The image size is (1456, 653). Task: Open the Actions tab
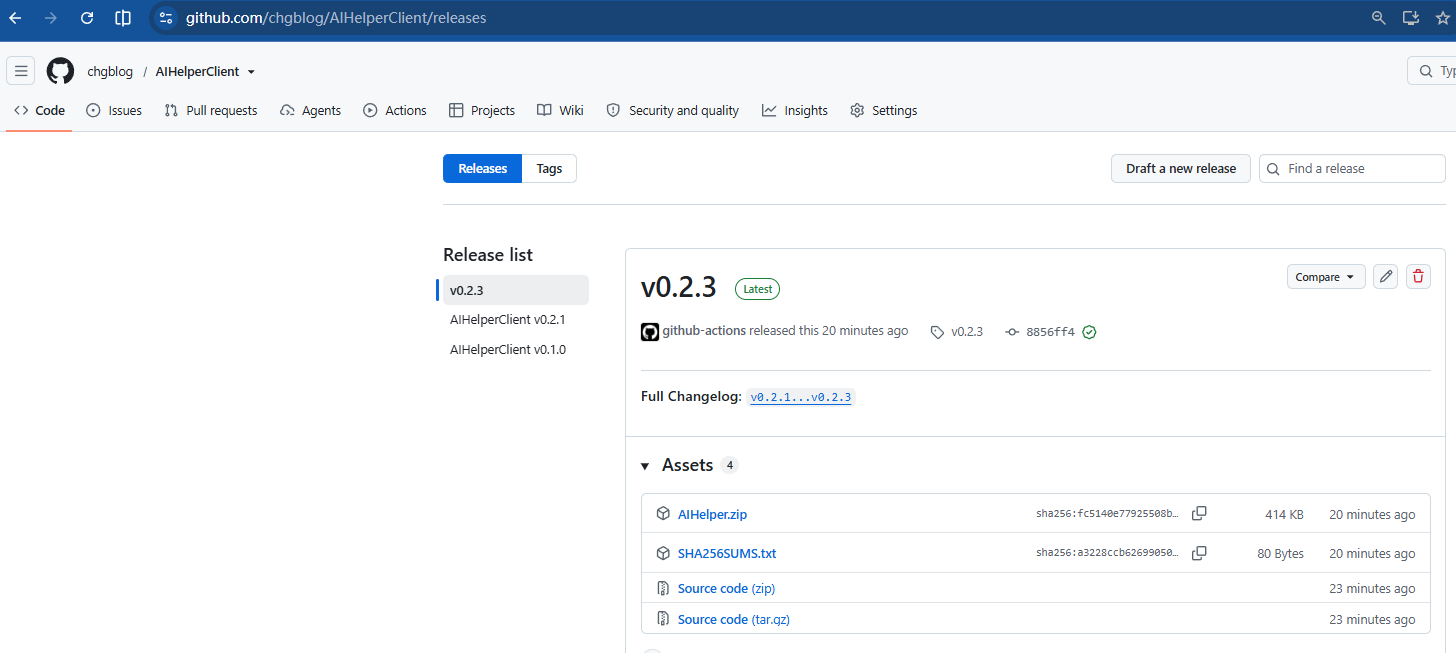coord(395,111)
